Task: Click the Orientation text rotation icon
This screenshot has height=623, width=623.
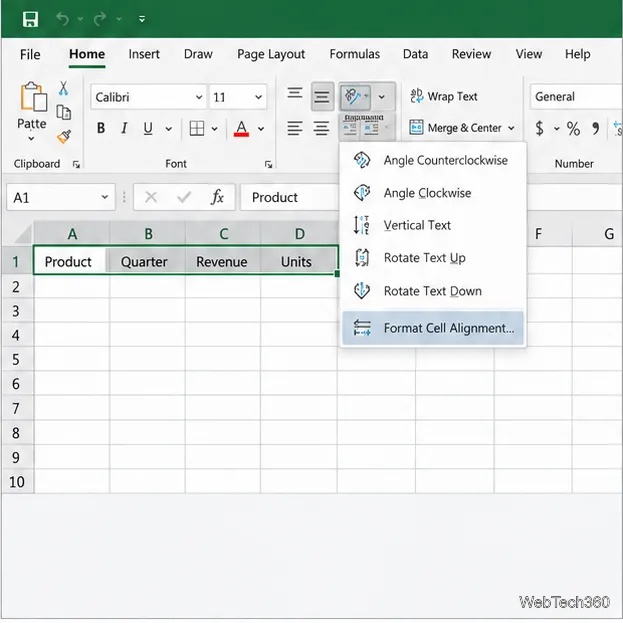Action: (x=354, y=96)
